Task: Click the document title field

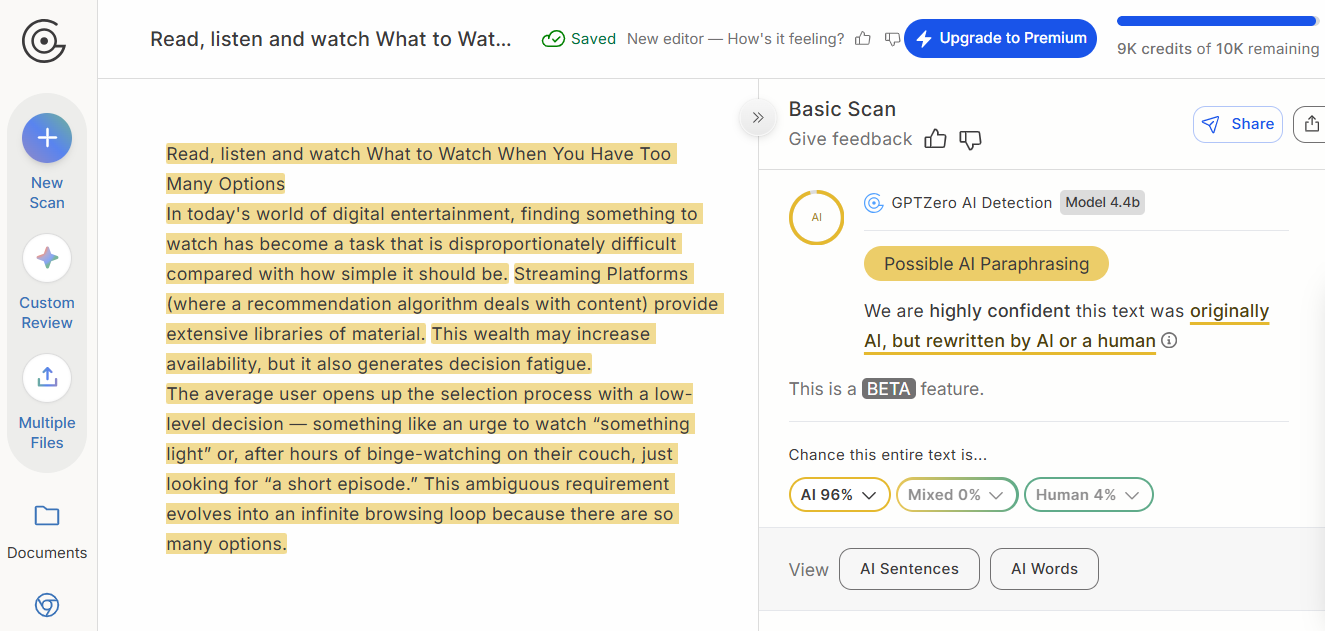Action: tap(331, 39)
